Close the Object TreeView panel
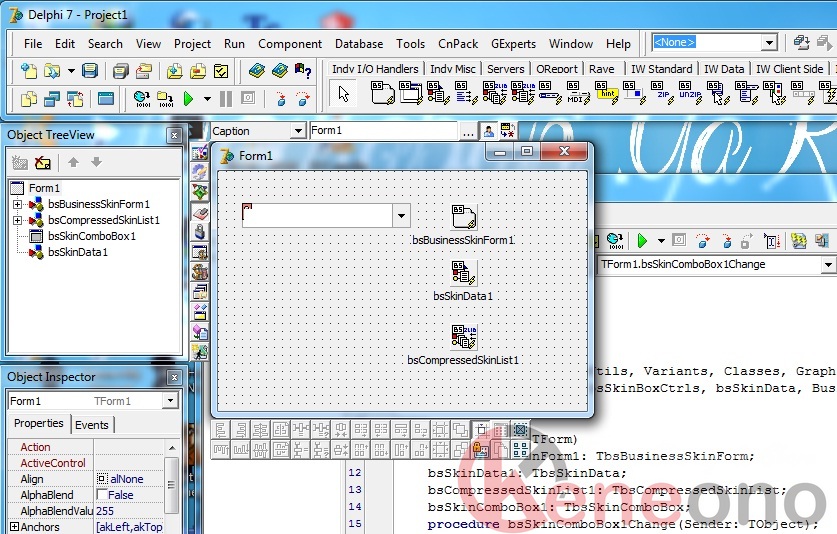Viewport: 837px width, 534px height. click(x=174, y=136)
